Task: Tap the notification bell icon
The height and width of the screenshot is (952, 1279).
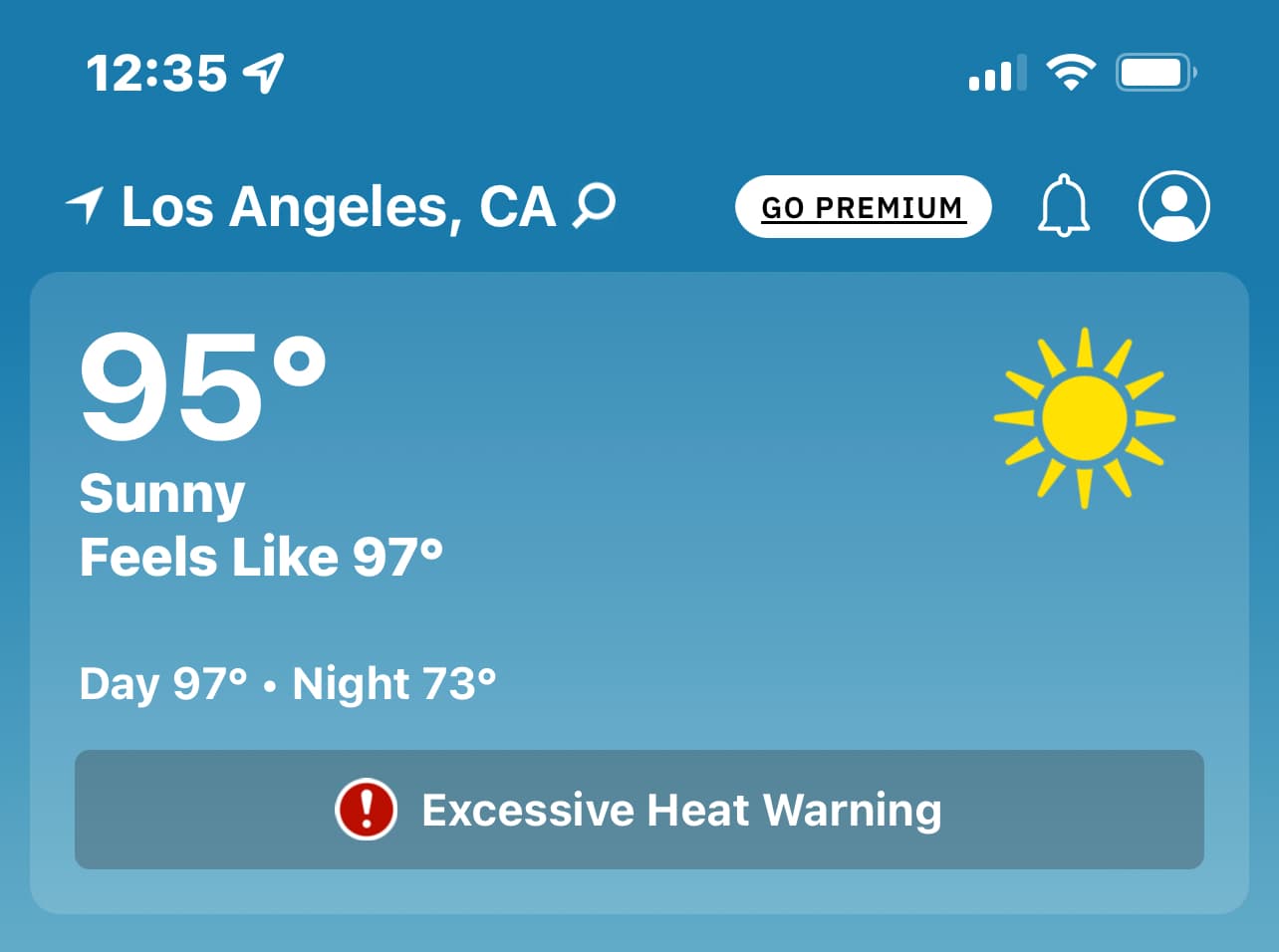Action: (x=1064, y=206)
